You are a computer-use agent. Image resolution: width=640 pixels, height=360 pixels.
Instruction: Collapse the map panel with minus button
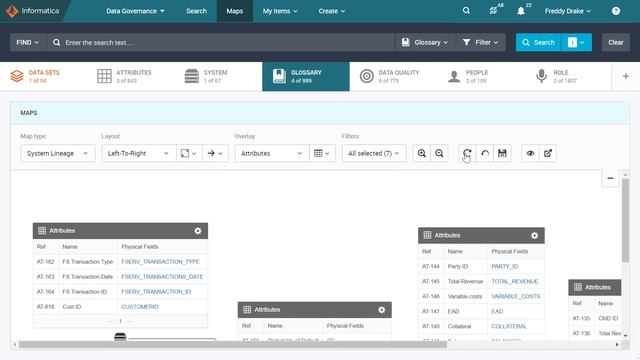click(610, 178)
